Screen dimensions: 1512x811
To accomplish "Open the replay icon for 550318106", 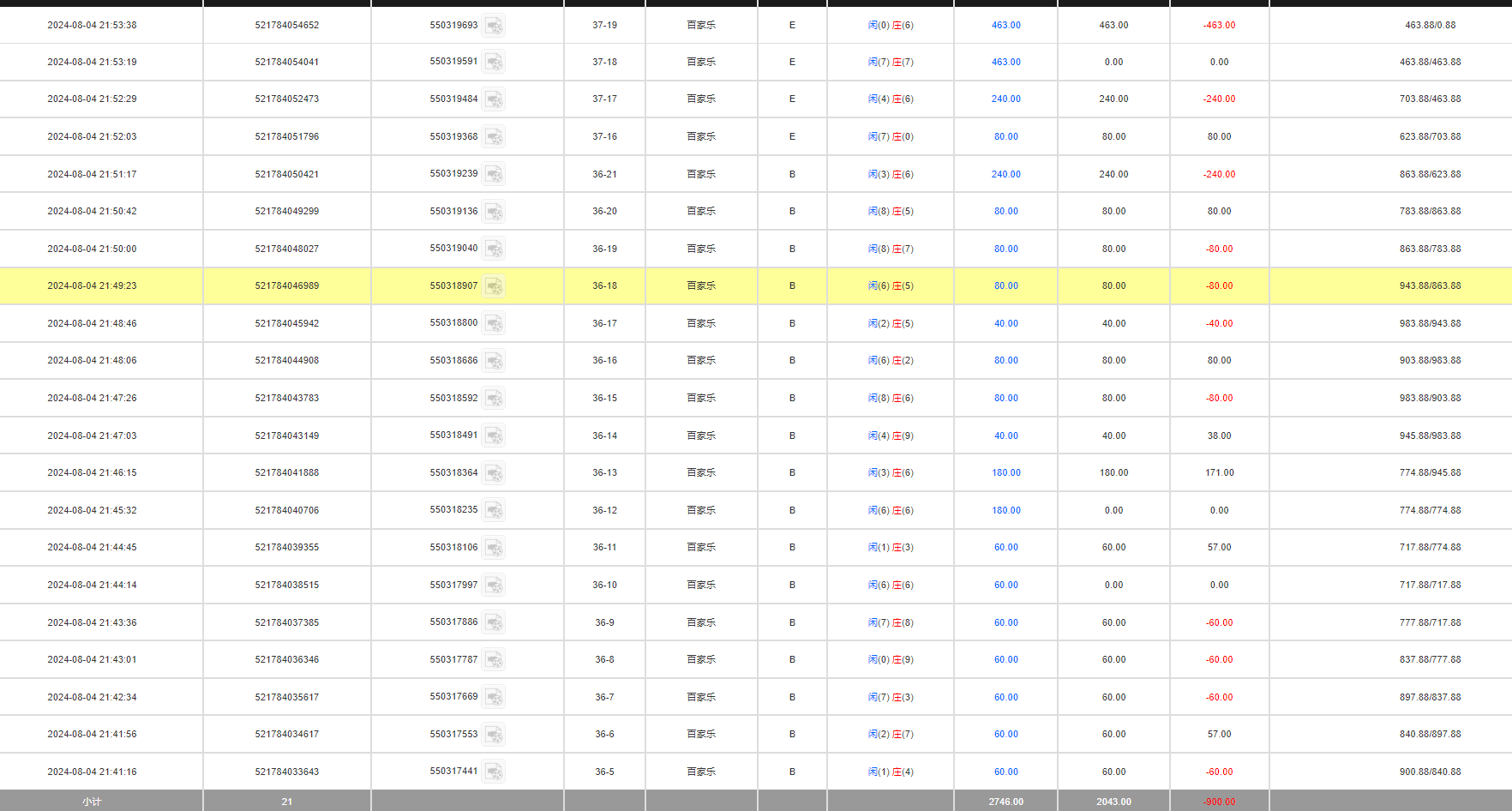I will [493, 548].
